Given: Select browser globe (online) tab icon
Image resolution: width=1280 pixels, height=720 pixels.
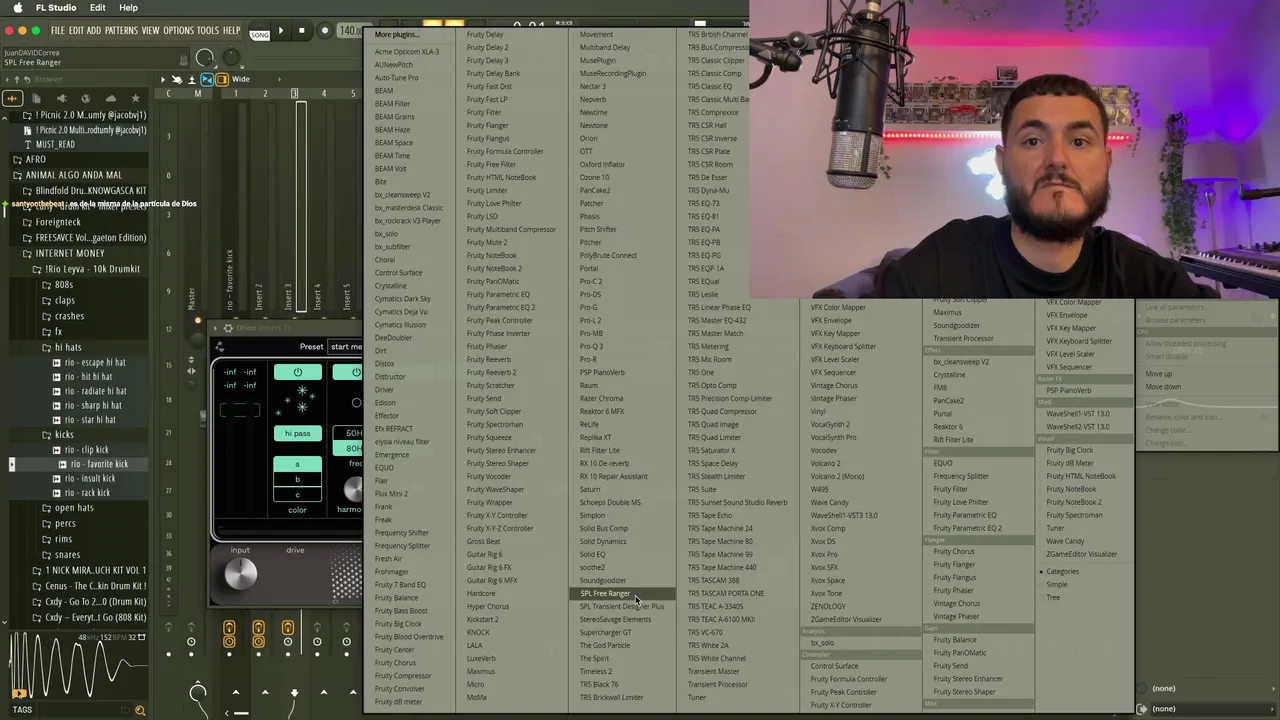Looking at the screenshot, I should [x=85, y=98].
